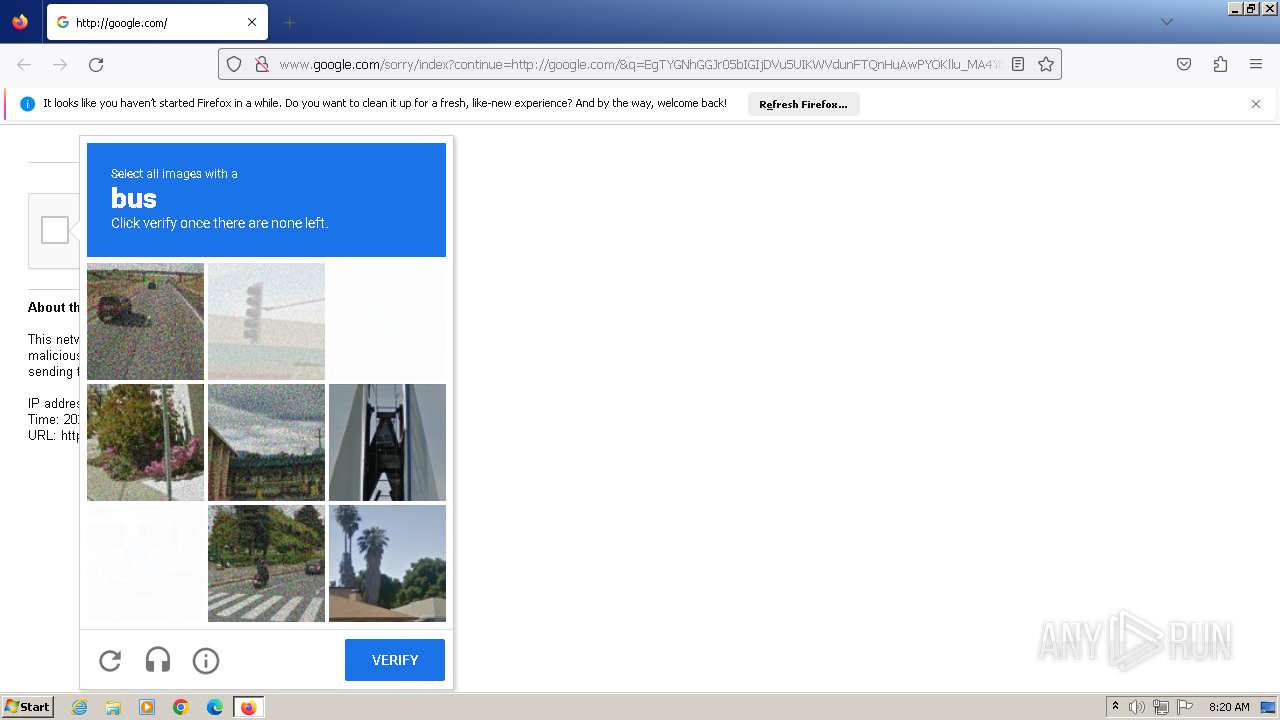Click the 8:20 AM clock
1280x720 pixels.
(1229, 707)
